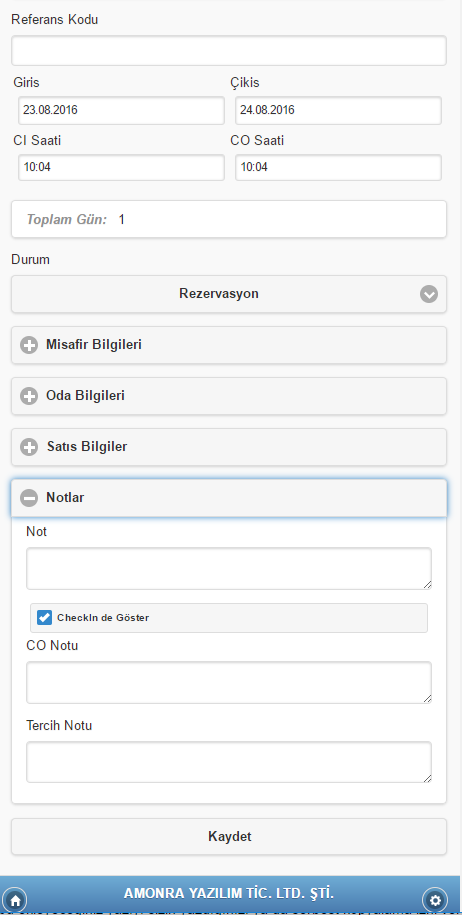
Task: Click the minus icon beside Notlar
Action: point(29,498)
